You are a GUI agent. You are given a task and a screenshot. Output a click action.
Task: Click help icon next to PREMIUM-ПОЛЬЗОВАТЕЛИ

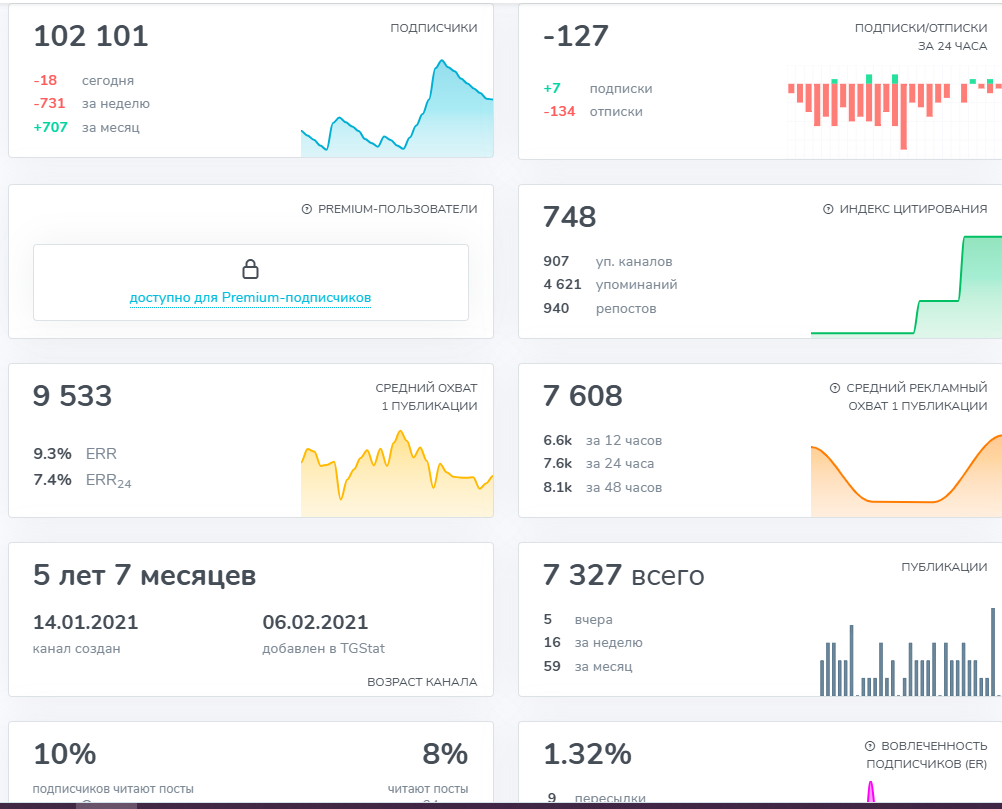coord(307,209)
